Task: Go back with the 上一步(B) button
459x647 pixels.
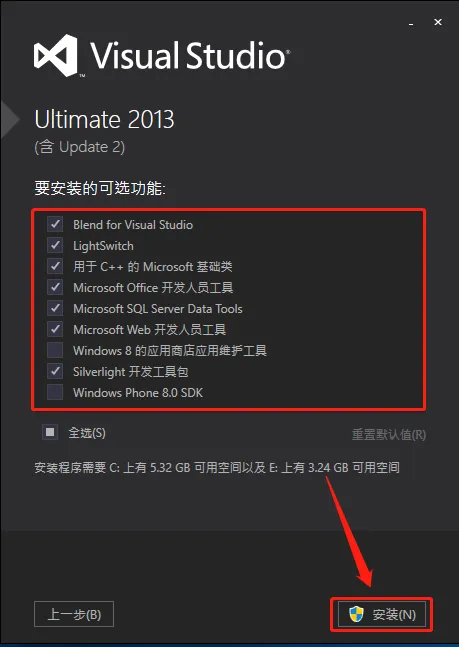Action: [x=74, y=614]
